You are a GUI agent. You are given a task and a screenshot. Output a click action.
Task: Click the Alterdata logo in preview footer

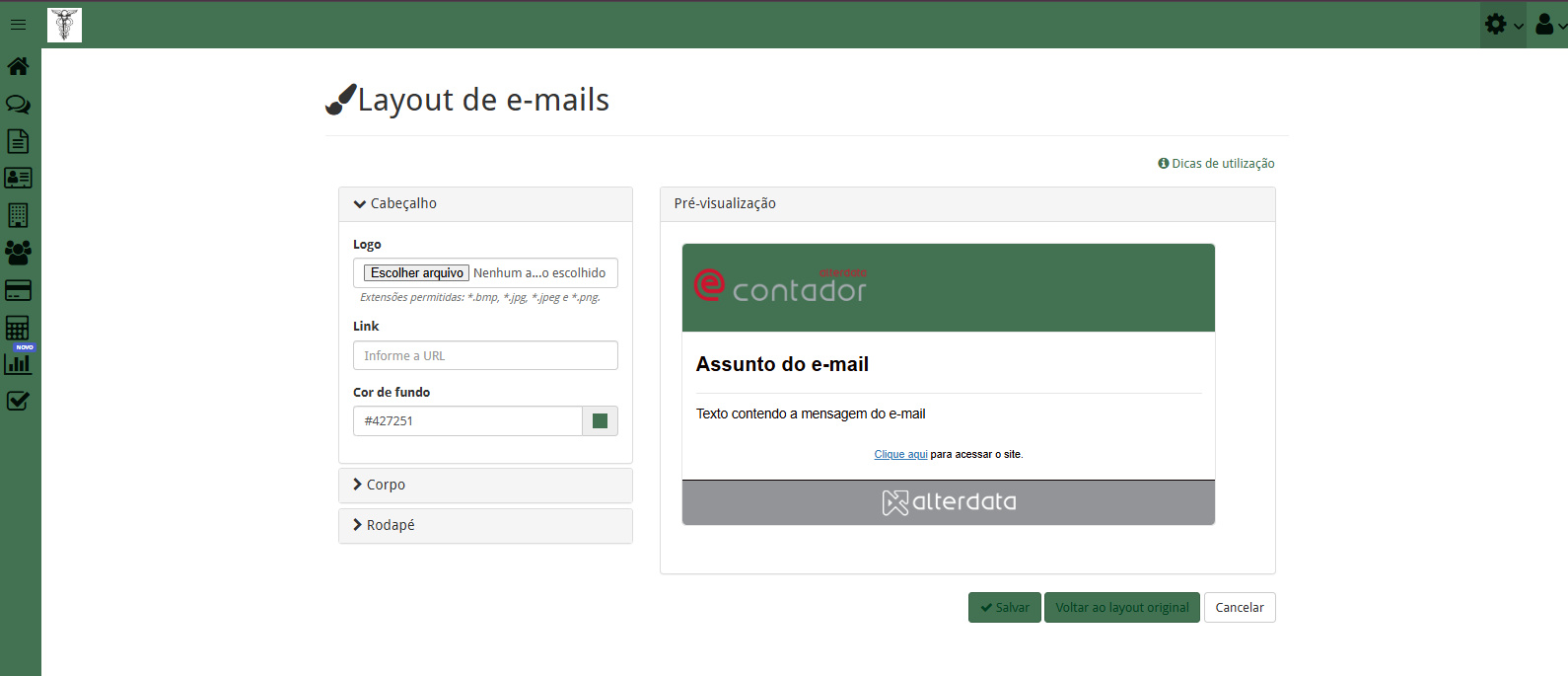949,502
